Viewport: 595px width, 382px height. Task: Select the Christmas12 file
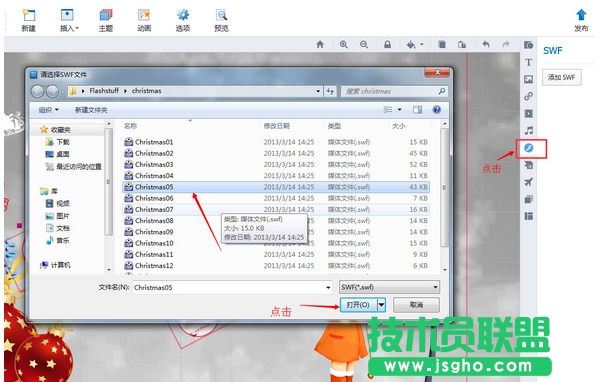[x=276, y=266]
